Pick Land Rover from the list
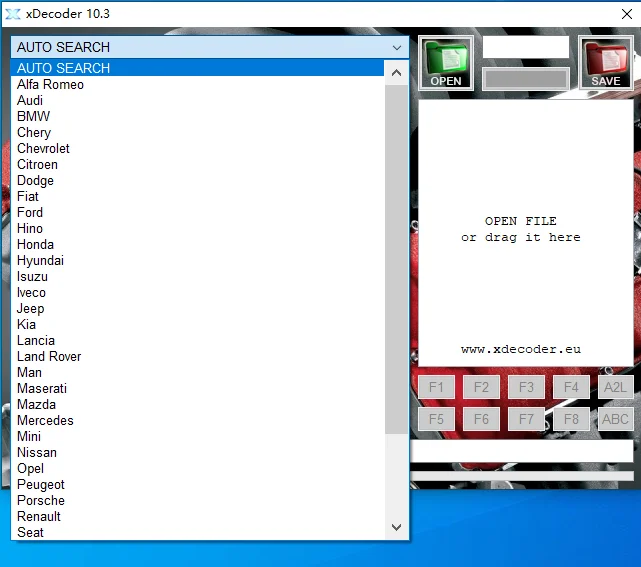The width and height of the screenshot is (641, 567). tap(197, 356)
